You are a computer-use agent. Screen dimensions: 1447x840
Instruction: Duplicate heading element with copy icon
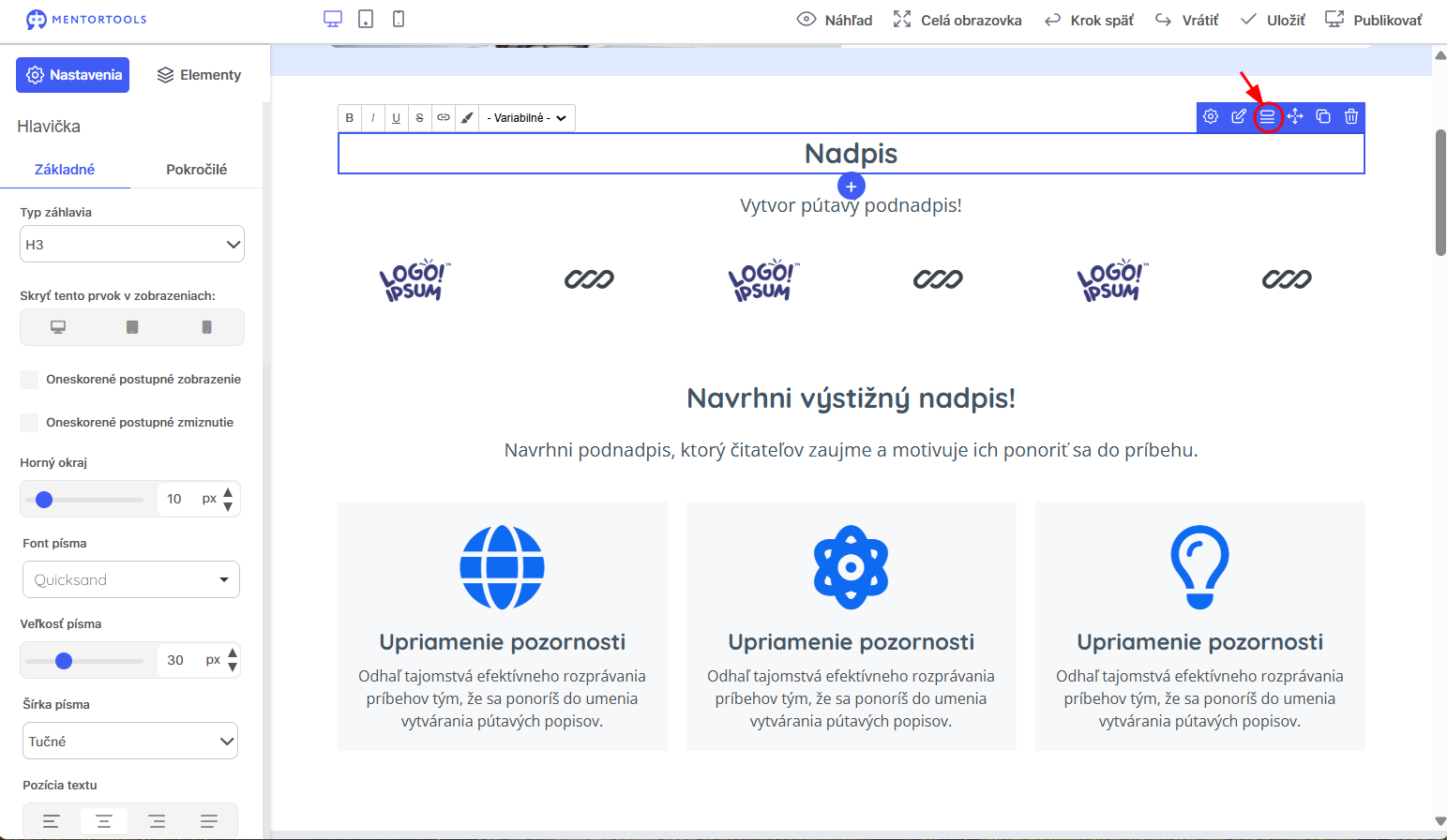point(1323,116)
